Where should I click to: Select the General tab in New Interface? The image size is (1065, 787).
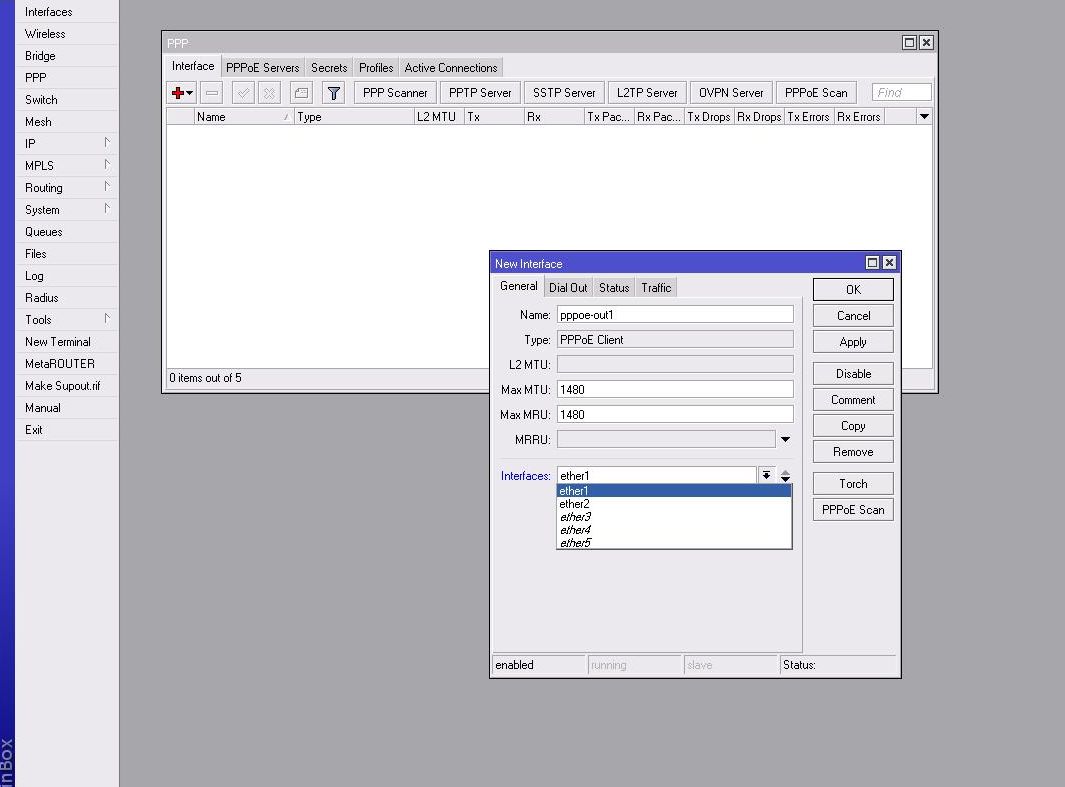click(x=518, y=286)
